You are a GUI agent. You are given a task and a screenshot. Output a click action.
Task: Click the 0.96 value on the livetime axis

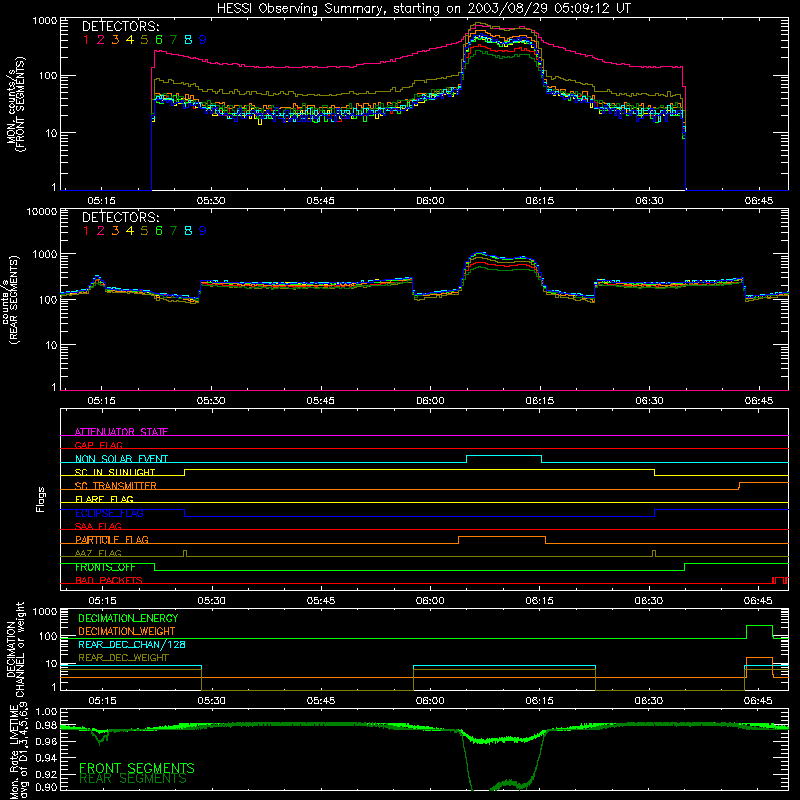[46, 740]
